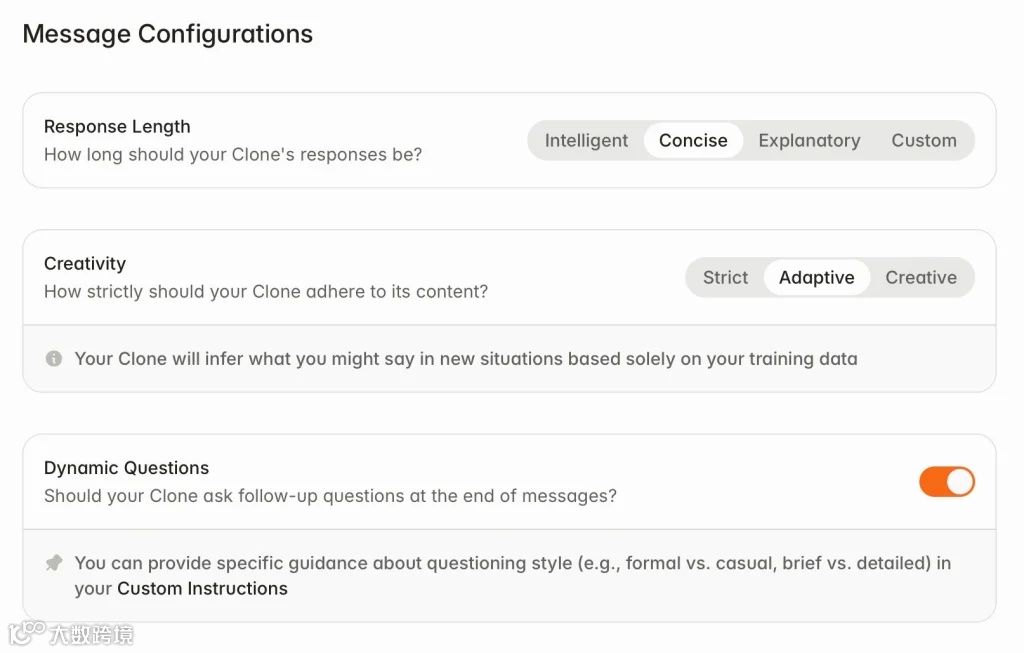
Task: Click the Dynamic Questions label
Action: point(126,468)
